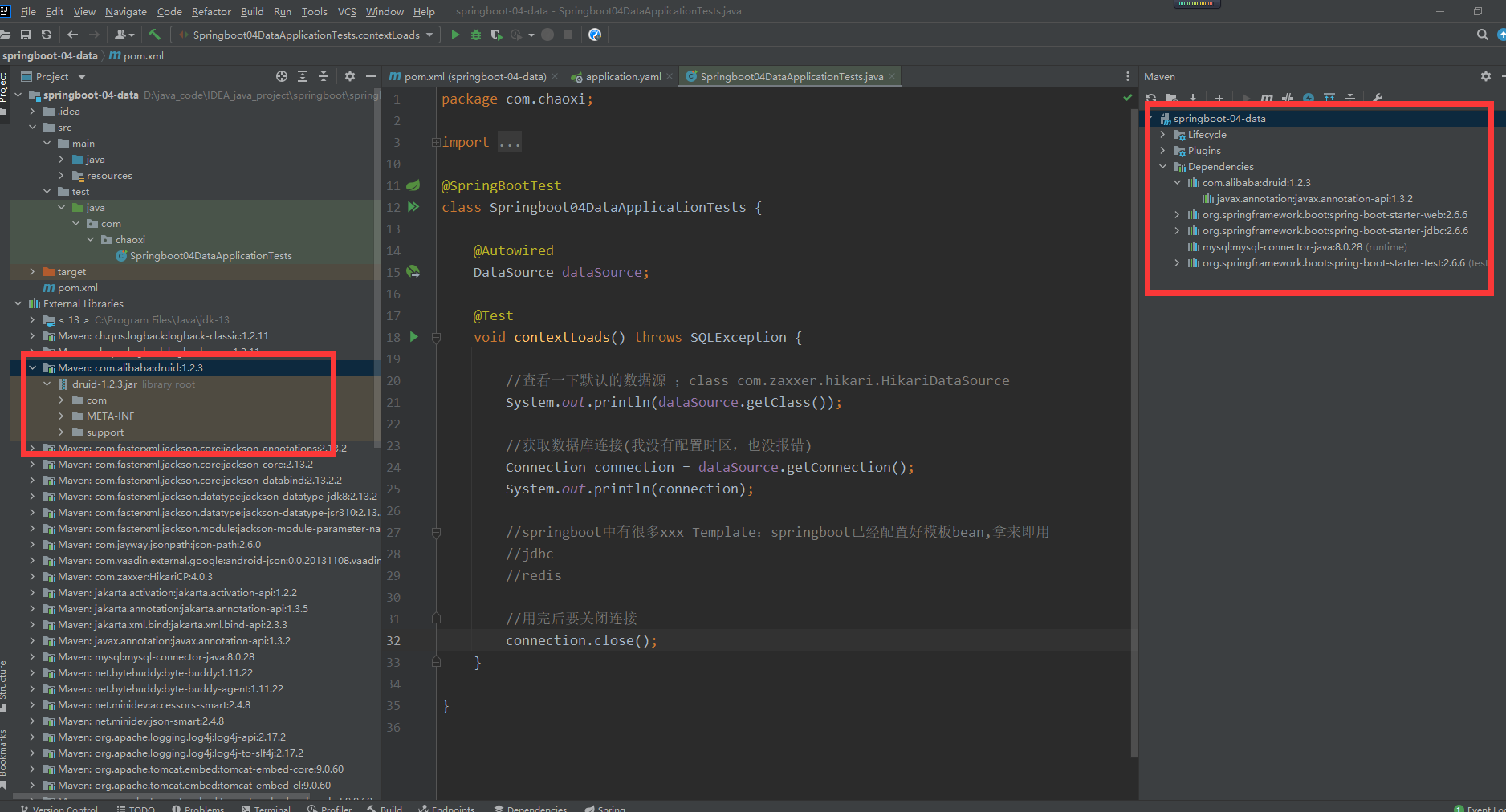Click springboot-04-data breadcrumb
Screen dimensions: 1506x812
click(x=50, y=55)
